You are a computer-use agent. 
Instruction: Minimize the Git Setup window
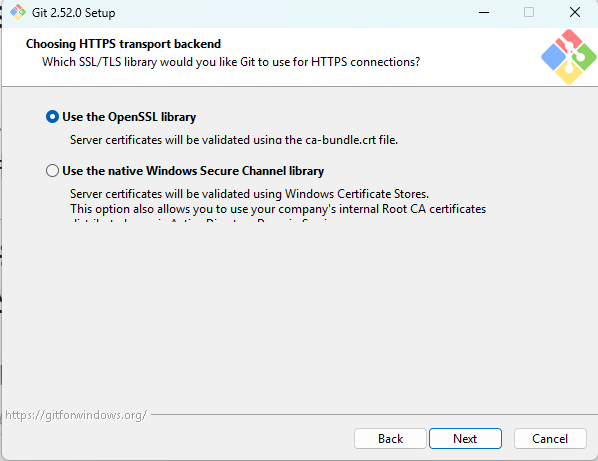tap(484, 12)
